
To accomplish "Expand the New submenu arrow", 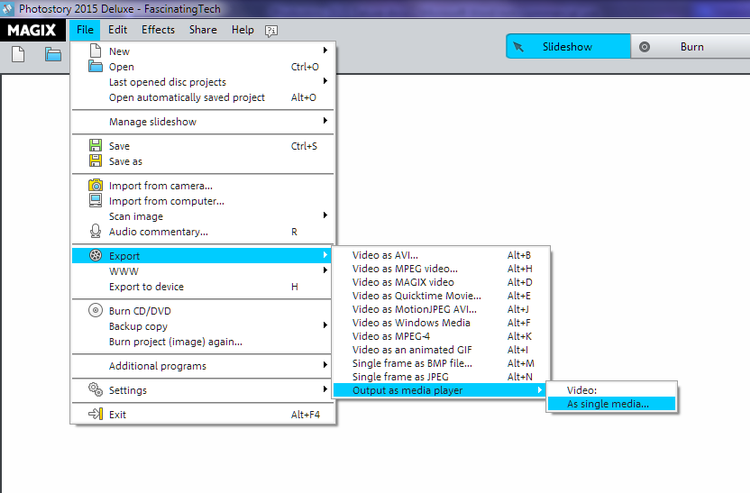I will pos(325,50).
